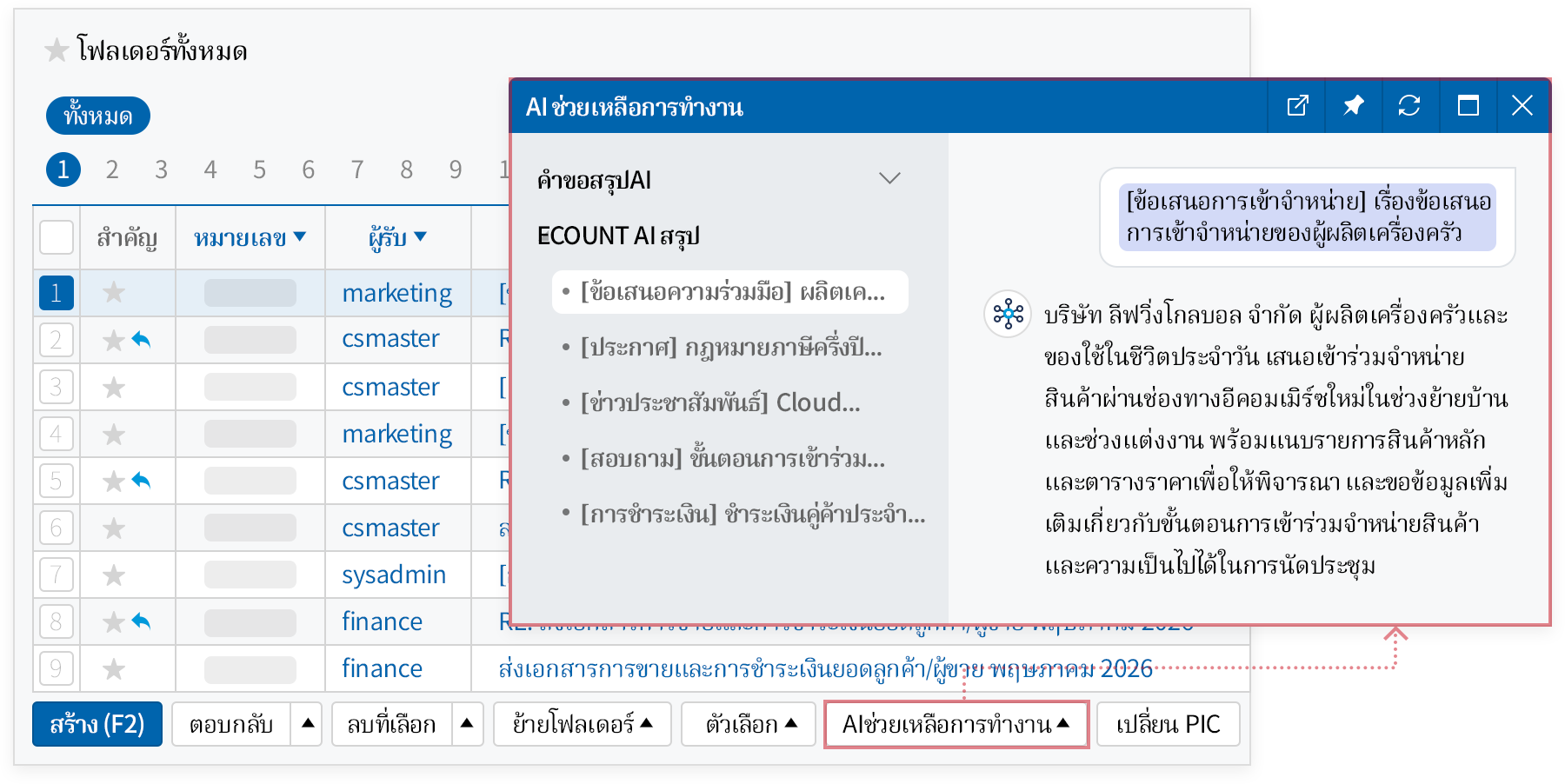Star the row 2 csmaster message
Image resolution: width=1565 pixels, height=784 pixels.
(x=114, y=340)
